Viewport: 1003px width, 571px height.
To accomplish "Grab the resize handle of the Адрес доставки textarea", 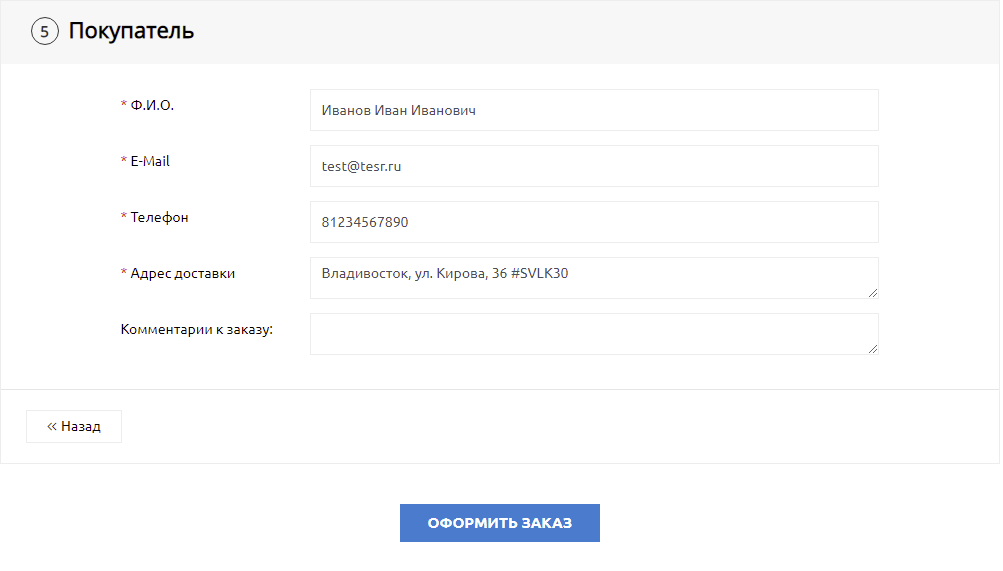I will point(872,292).
